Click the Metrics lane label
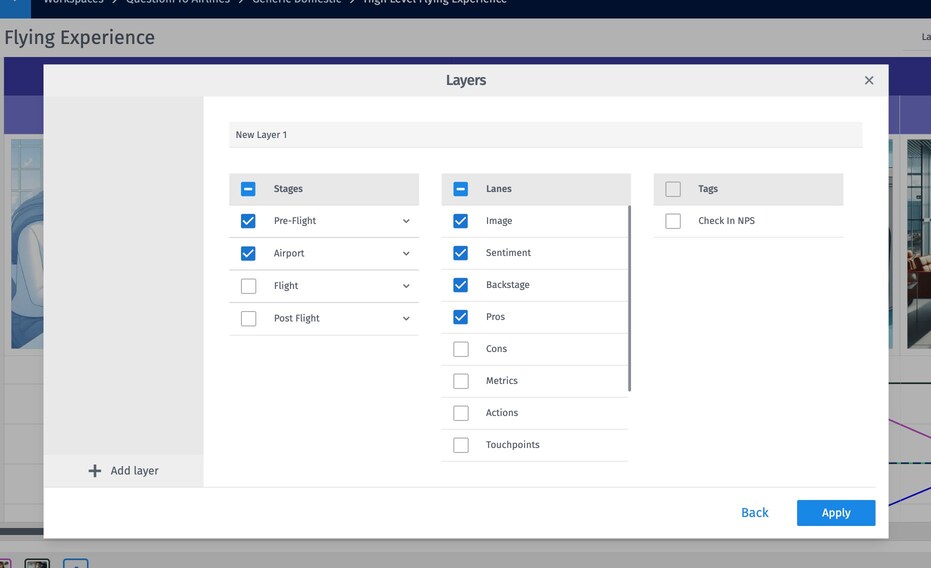 tap(502, 381)
